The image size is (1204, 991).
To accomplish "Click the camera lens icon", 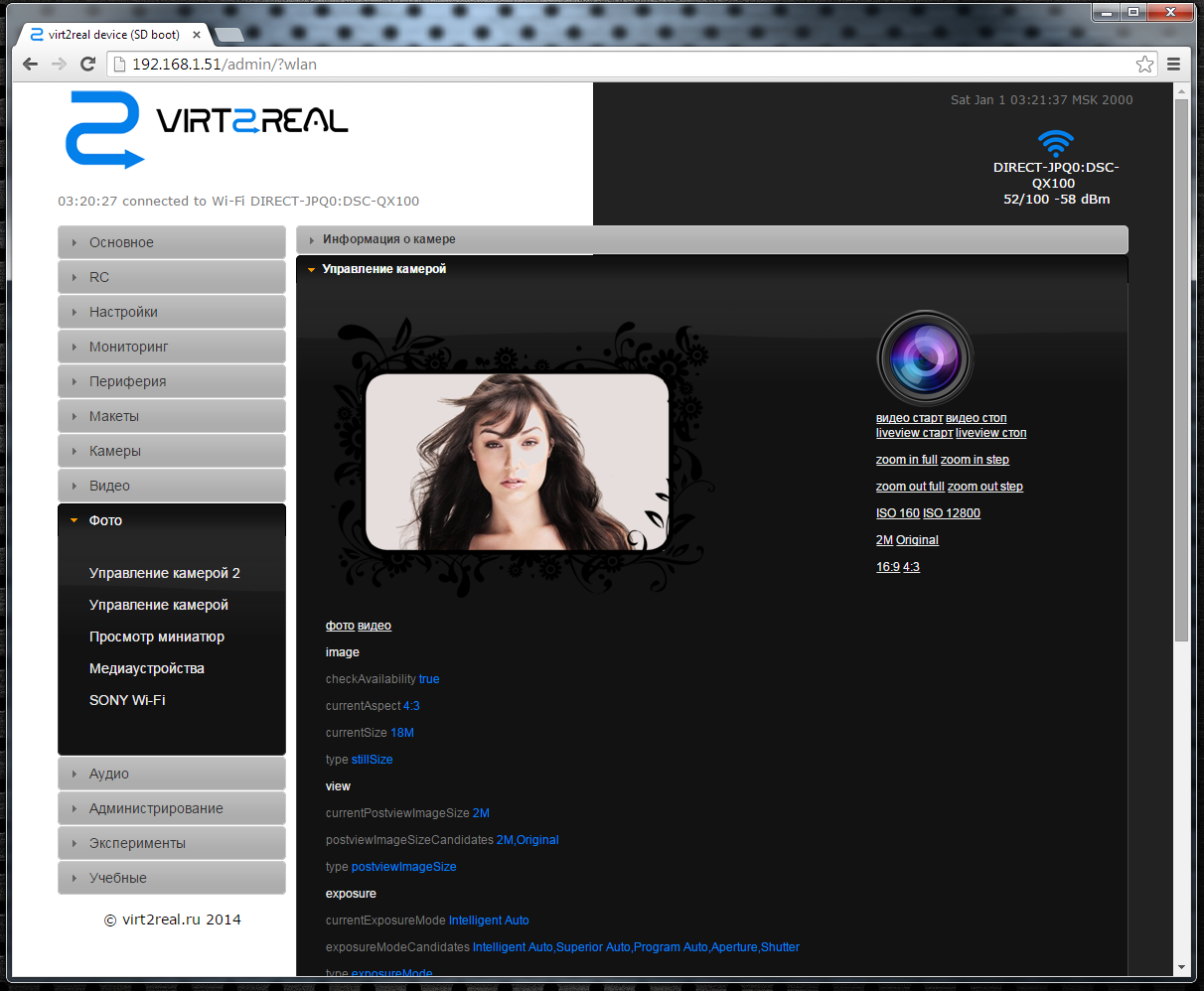I will point(925,357).
